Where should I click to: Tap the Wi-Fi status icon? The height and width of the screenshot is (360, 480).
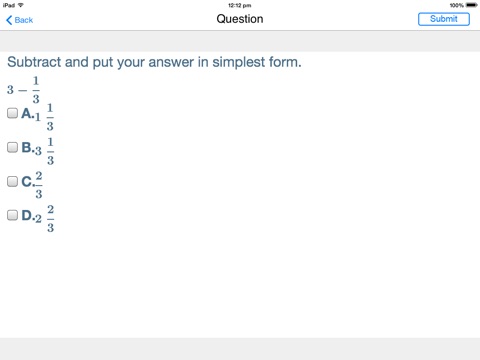click(21, 5)
